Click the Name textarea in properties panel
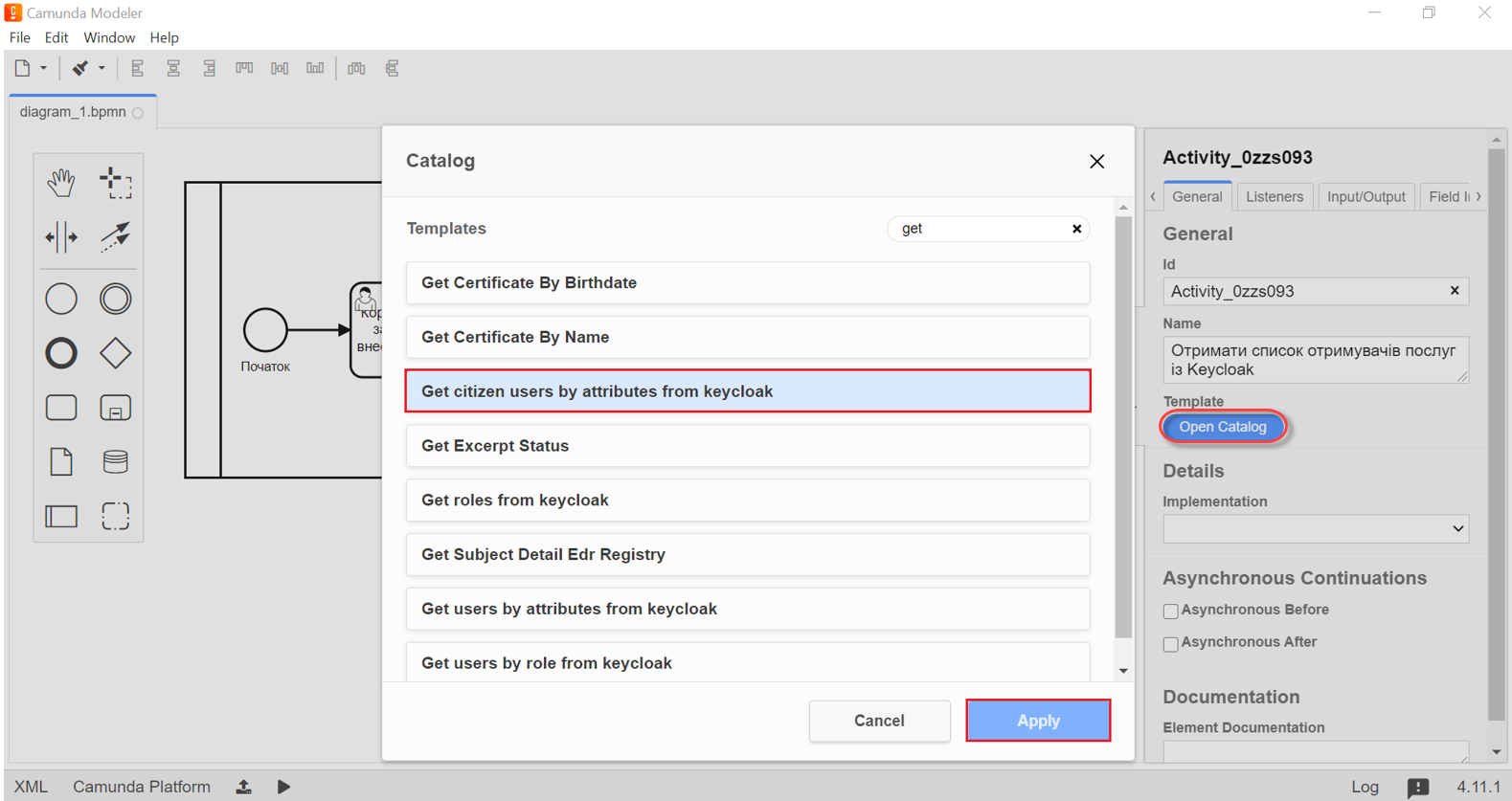 coord(1316,360)
